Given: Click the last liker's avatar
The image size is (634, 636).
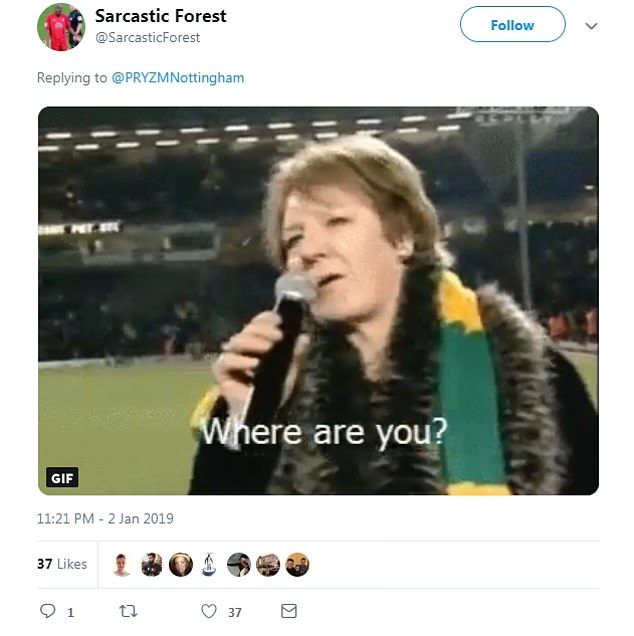Looking at the screenshot, I should 298,565.
